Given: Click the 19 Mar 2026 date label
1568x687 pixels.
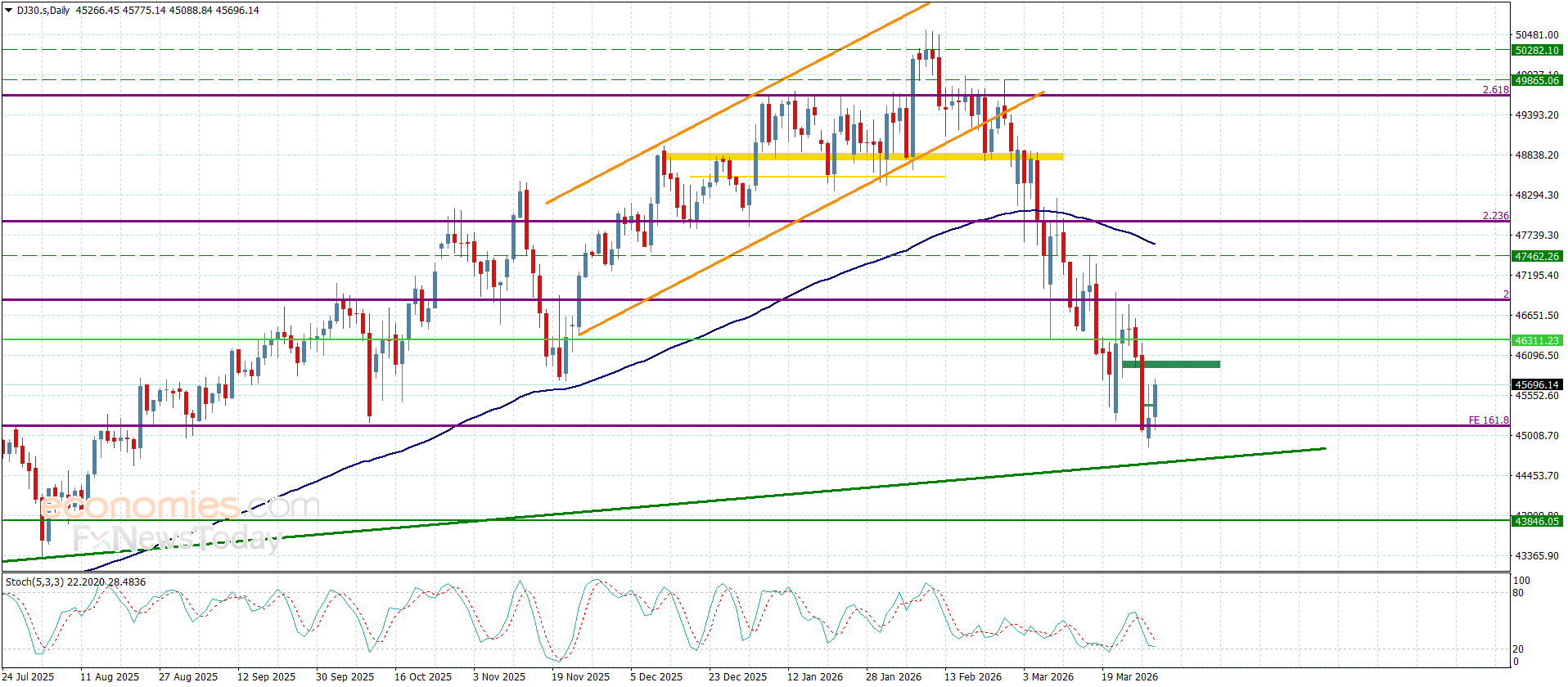Looking at the screenshot, I should (1129, 676).
